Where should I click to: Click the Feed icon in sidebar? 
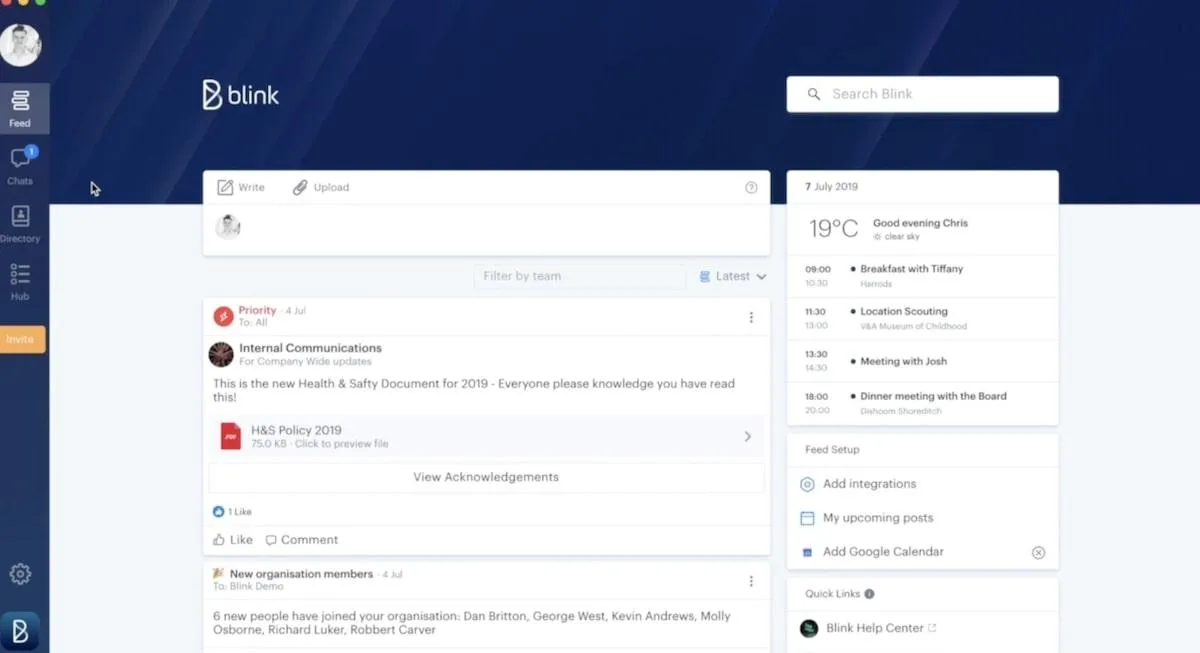click(20, 101)
